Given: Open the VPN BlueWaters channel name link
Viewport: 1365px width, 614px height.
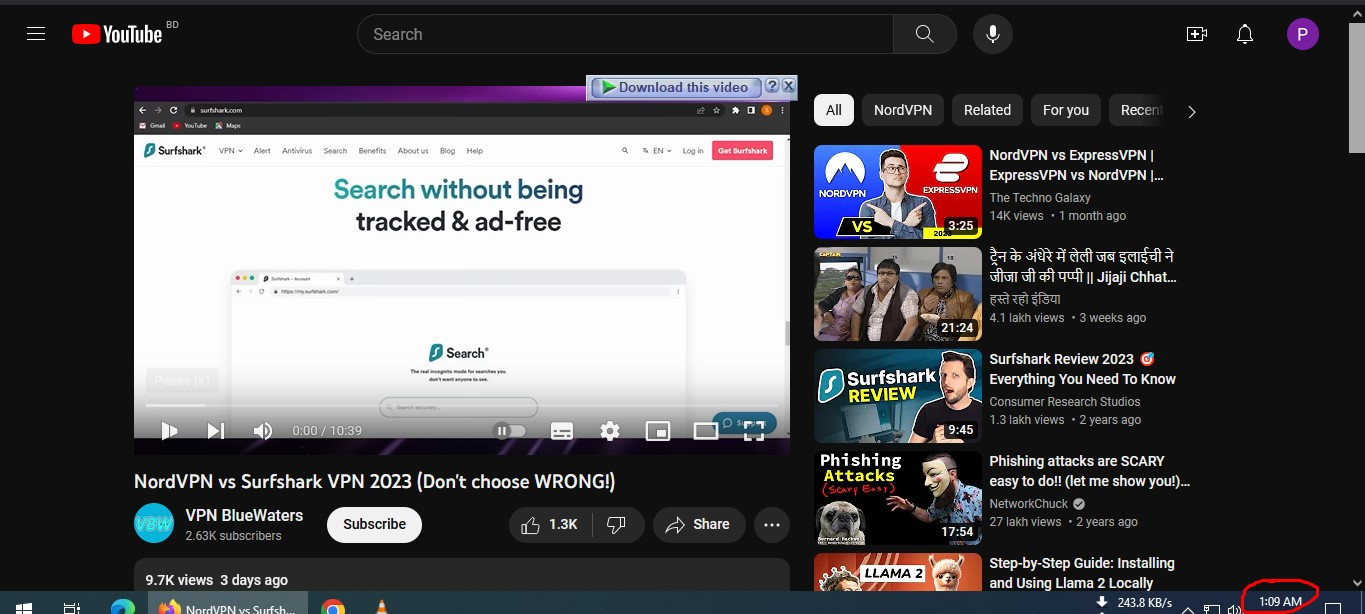Looking at the screenshot, I should 244,515.
